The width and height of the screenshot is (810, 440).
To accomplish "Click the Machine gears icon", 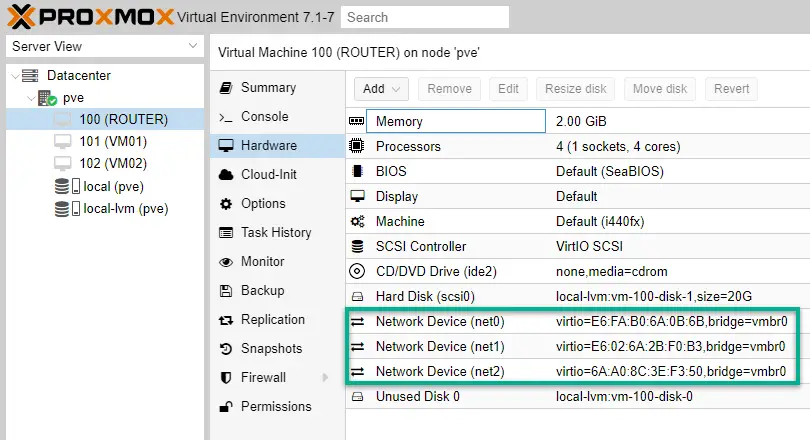I will click(x=357, y=222).
